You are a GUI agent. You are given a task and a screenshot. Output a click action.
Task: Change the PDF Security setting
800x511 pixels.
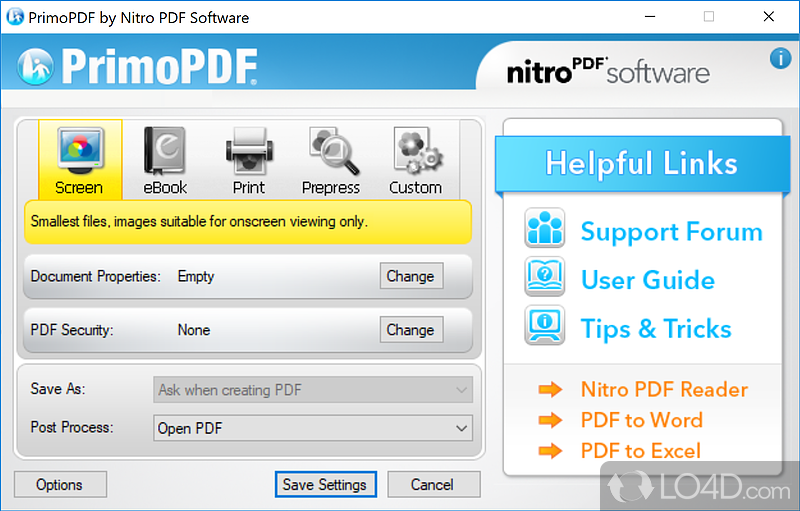click(x=411, y=330)
